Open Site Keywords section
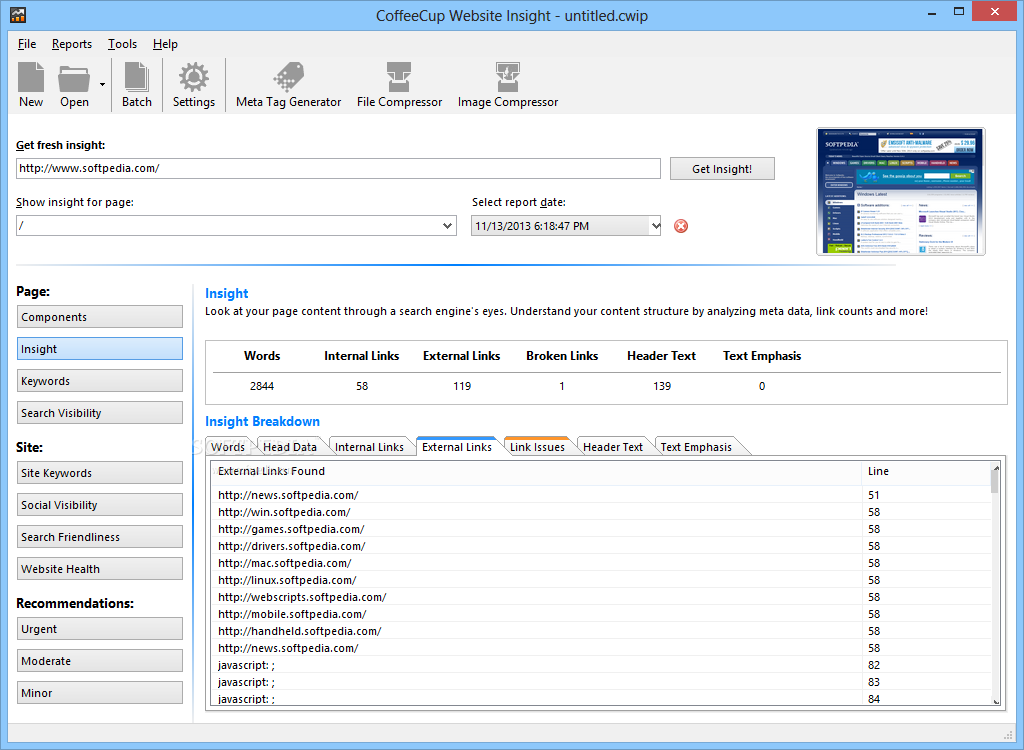This screenshot has height=750, width=1024. [x=100, y=473]
